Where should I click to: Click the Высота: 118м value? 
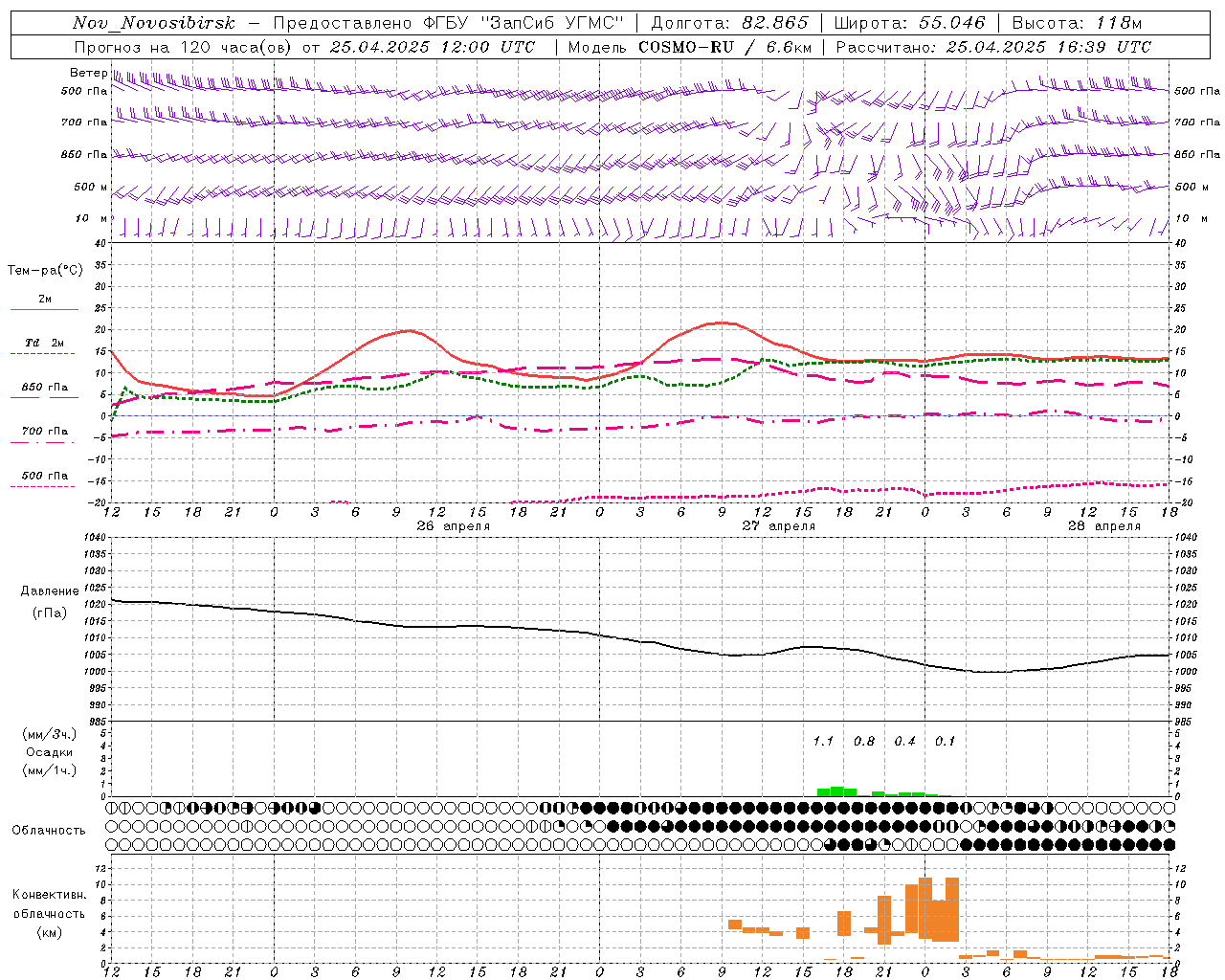1078,23
